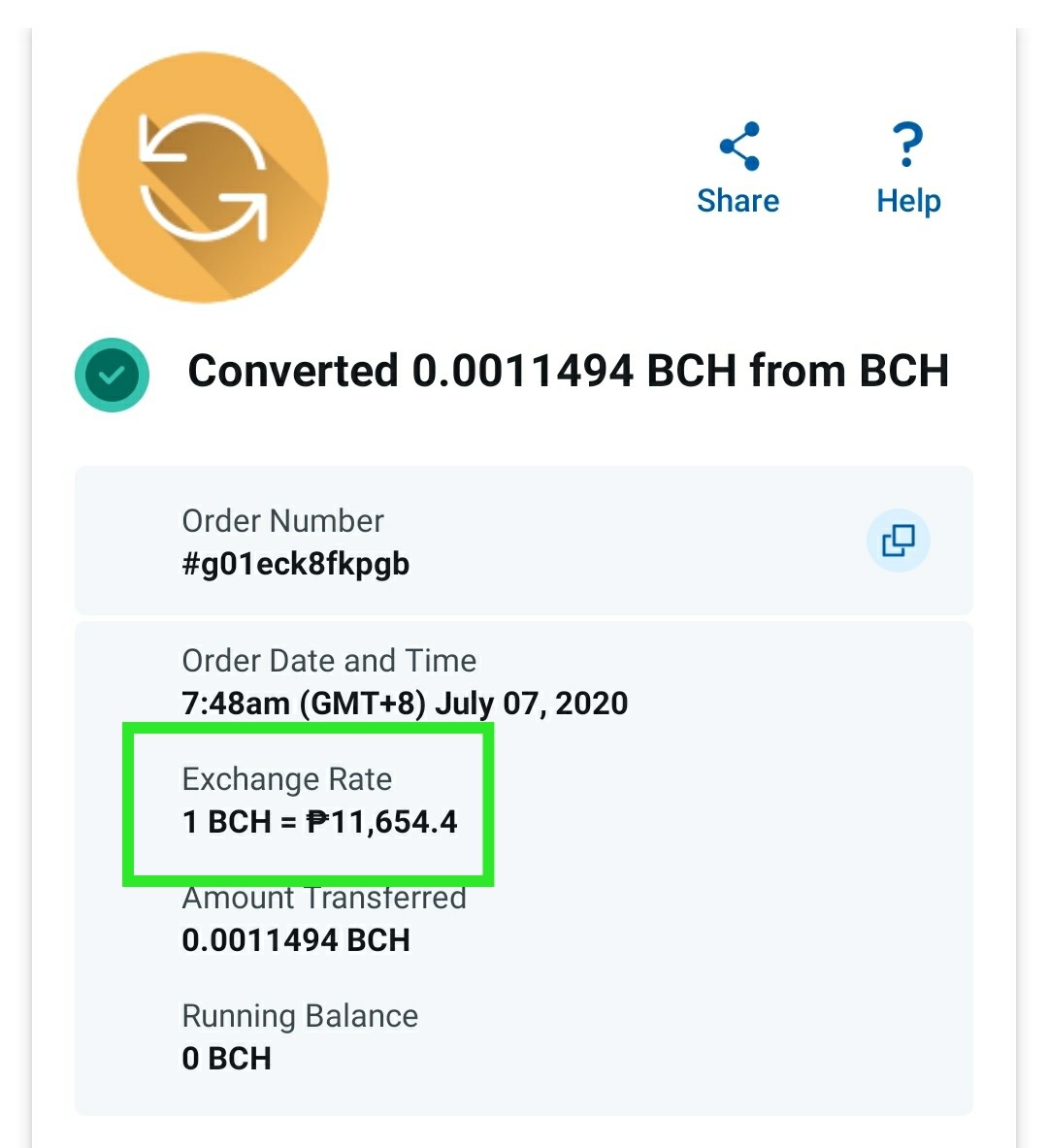Tap the Share icon
Viewport: 1048px width, 1148px height.
coord(739,146)
